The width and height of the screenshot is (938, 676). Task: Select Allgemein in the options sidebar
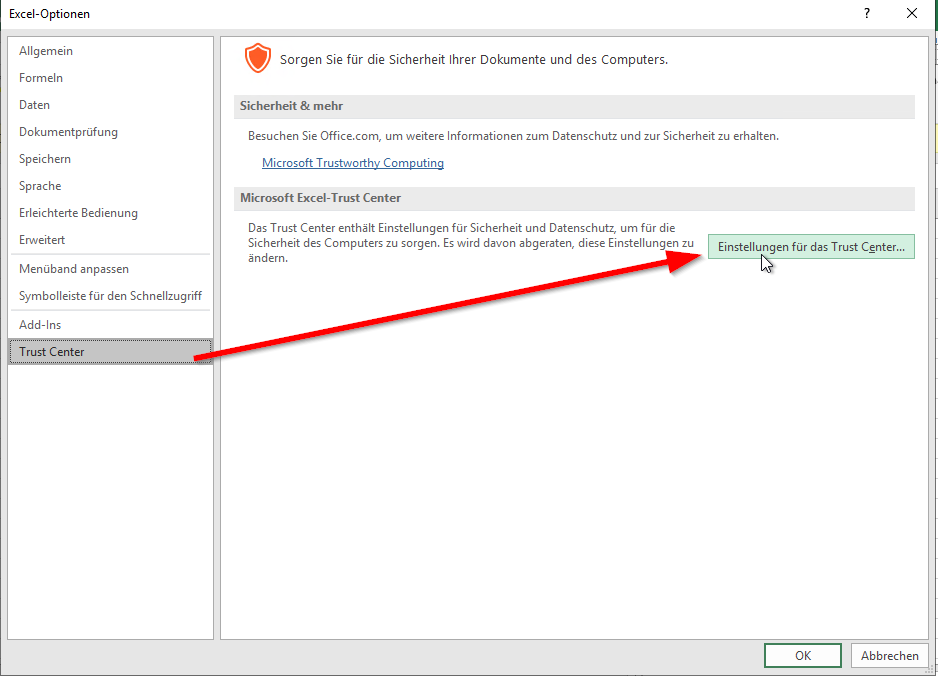point(46,51)
